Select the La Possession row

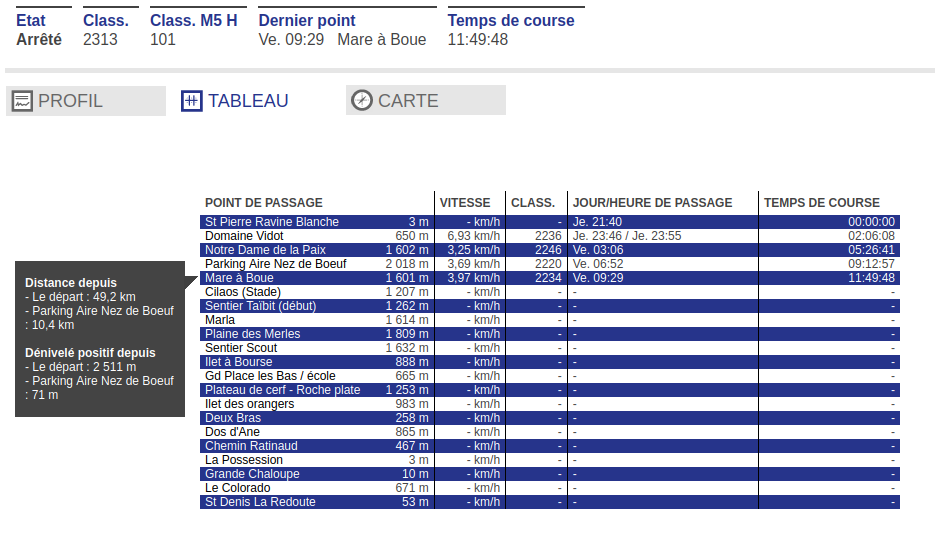tap(550, 460)
